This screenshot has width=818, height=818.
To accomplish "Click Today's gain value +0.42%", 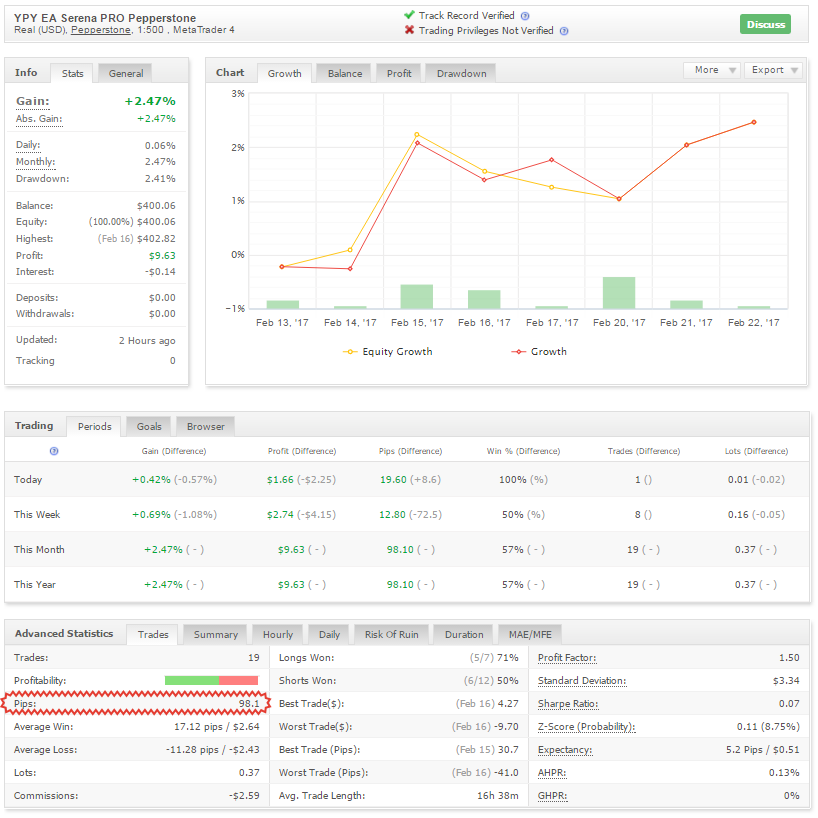I will pyautogui.click(x=151, y=479).
